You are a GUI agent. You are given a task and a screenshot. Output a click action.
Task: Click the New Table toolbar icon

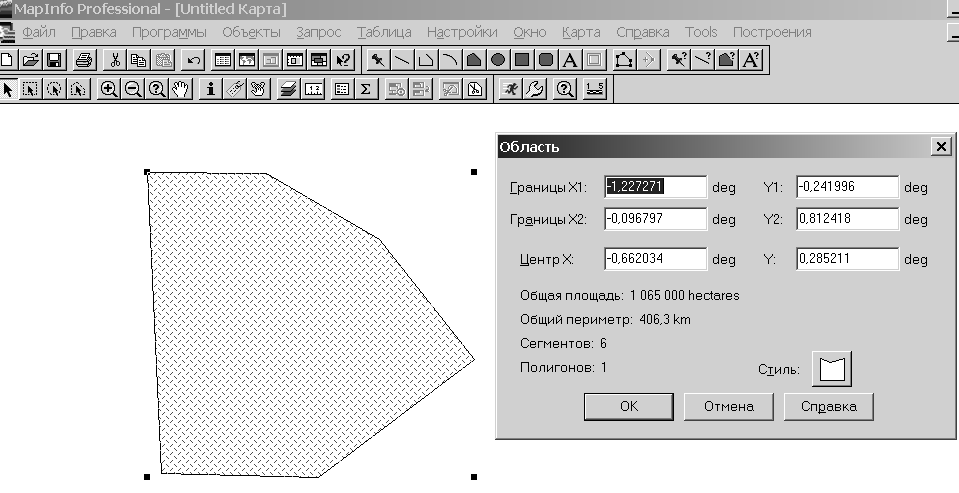click(7, 60)
